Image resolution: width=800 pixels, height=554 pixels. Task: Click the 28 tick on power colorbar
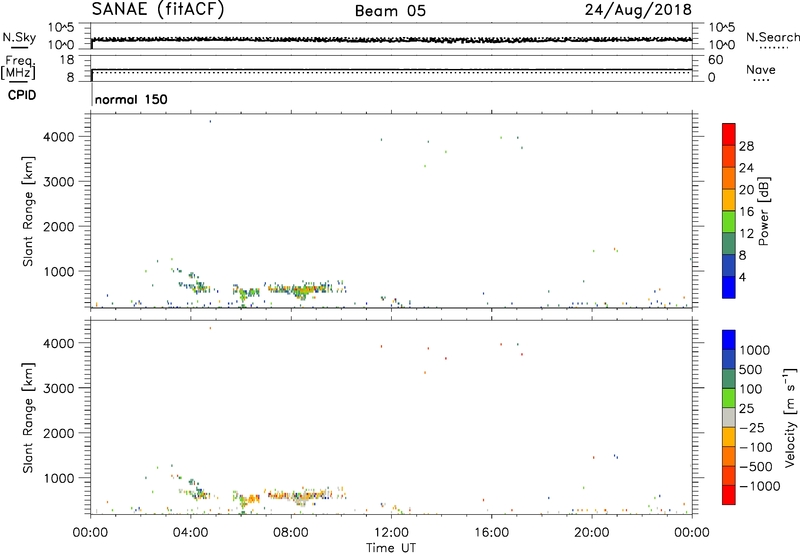click(746, 146)
